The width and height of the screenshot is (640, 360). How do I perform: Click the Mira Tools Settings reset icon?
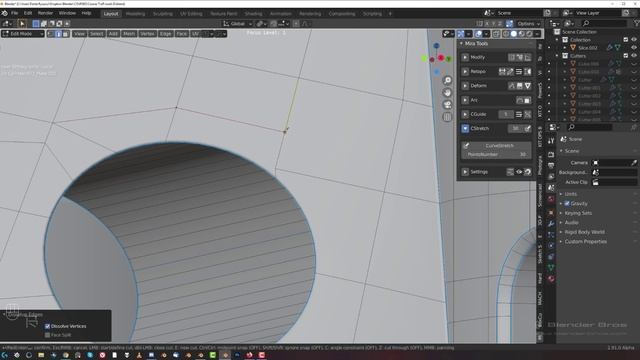[527, 172]
